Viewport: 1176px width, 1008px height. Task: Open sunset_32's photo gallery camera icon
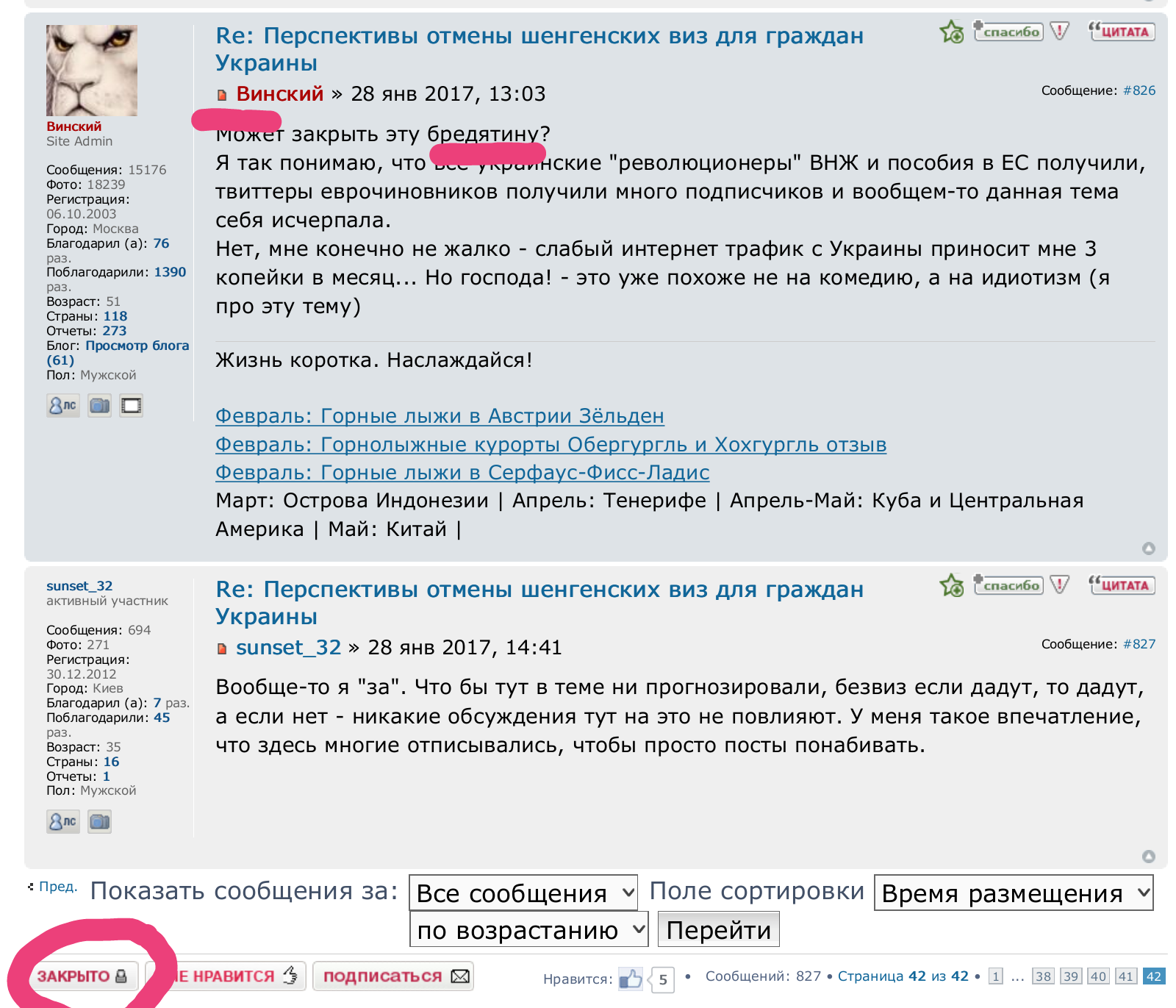tap(99, 821)
